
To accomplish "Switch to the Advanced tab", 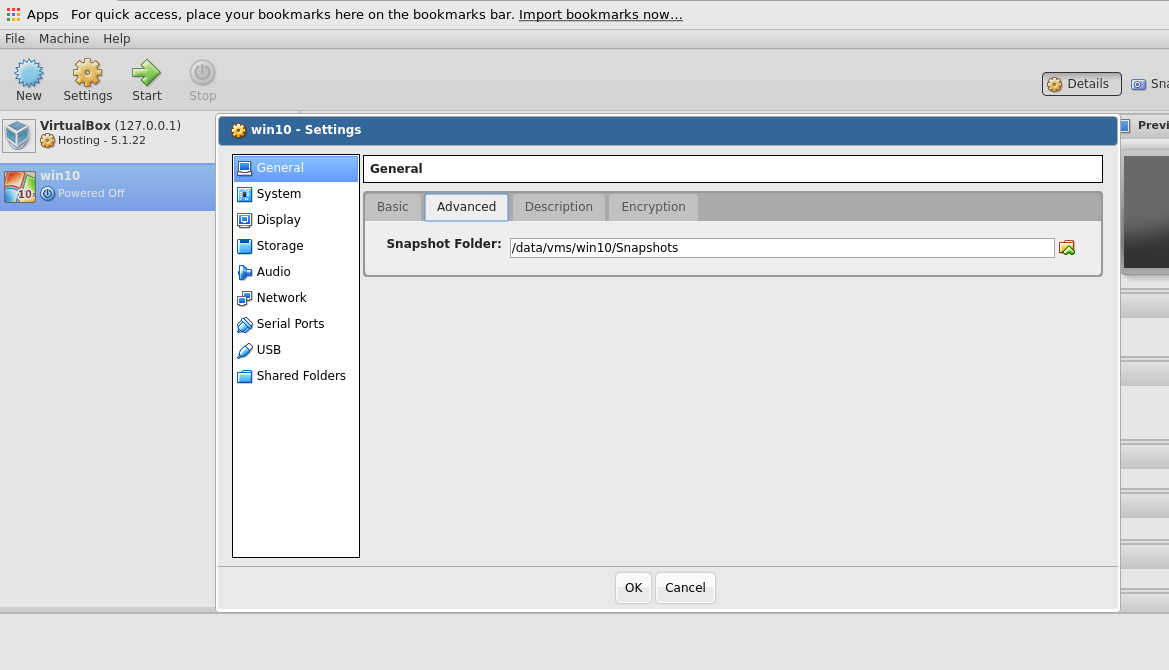I will [x=467, y=207].
